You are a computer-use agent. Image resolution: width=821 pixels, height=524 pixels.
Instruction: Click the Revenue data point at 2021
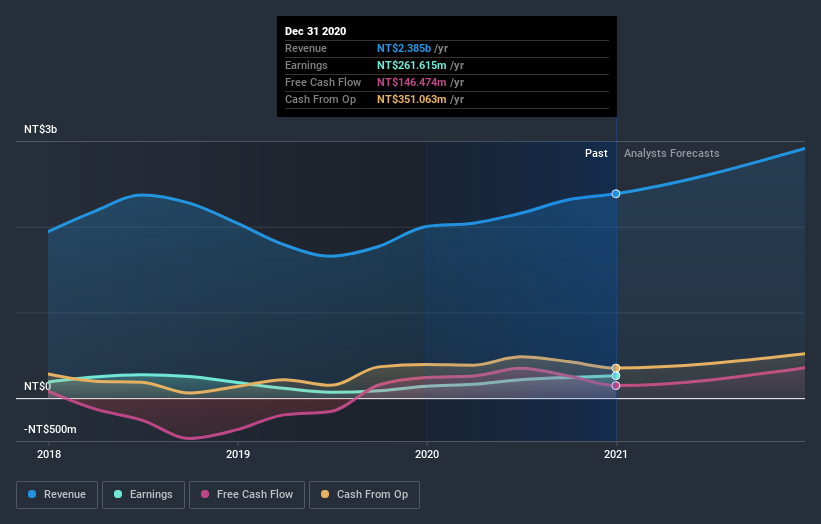pos(616,194)
